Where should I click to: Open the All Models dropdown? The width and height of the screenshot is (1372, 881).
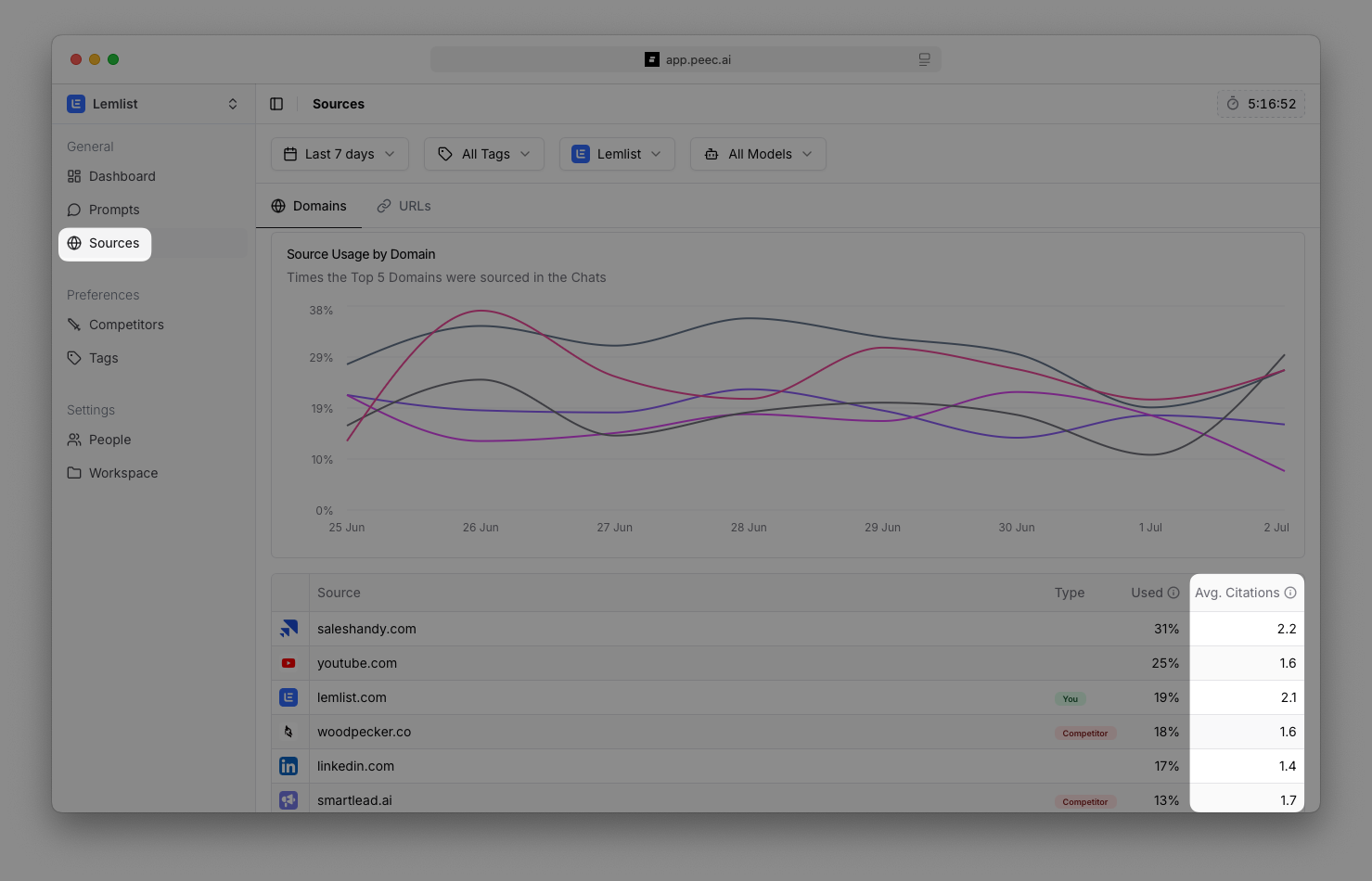click(x=757, y=154)
